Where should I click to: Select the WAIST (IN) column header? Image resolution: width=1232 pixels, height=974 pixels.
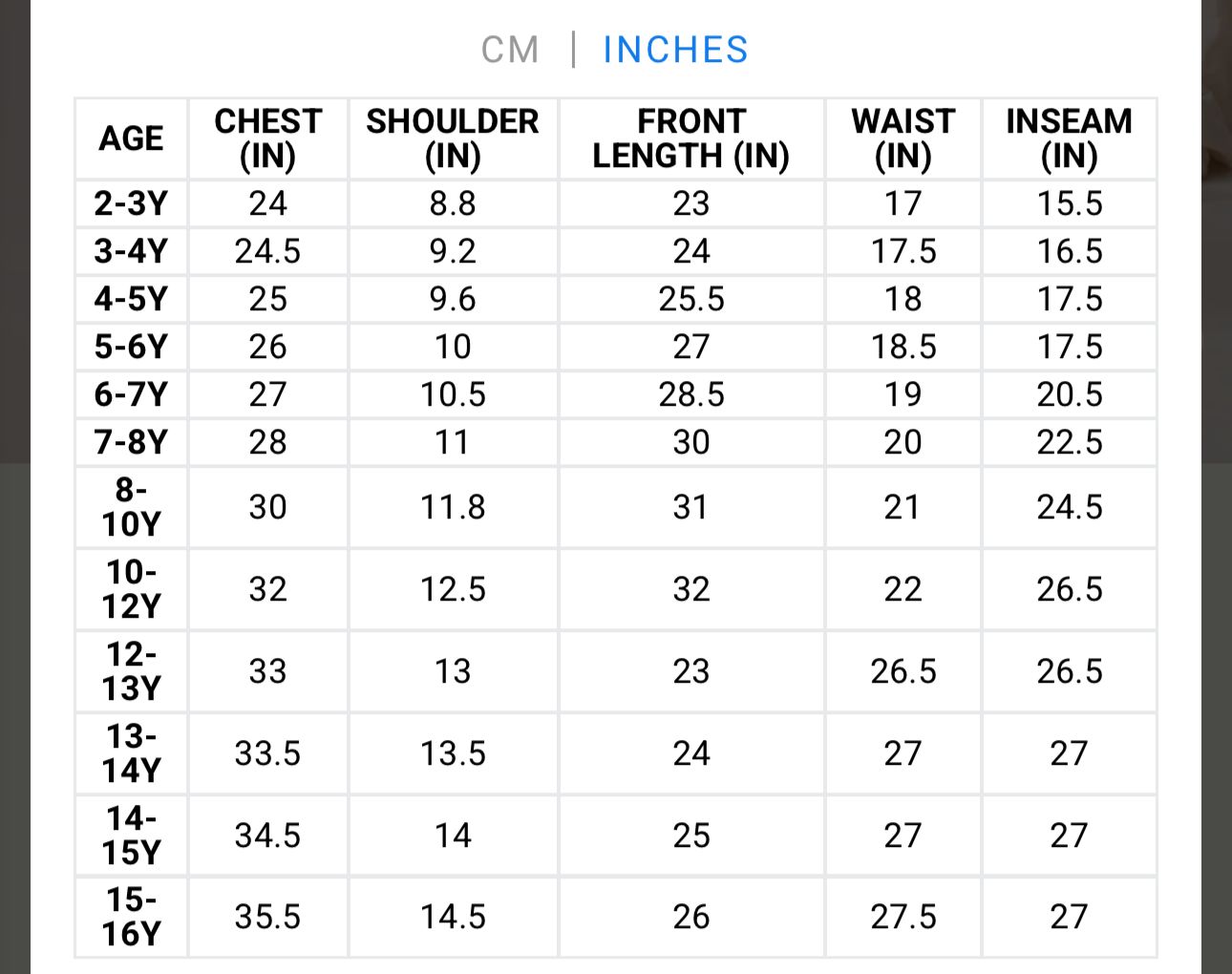point(903,138)
